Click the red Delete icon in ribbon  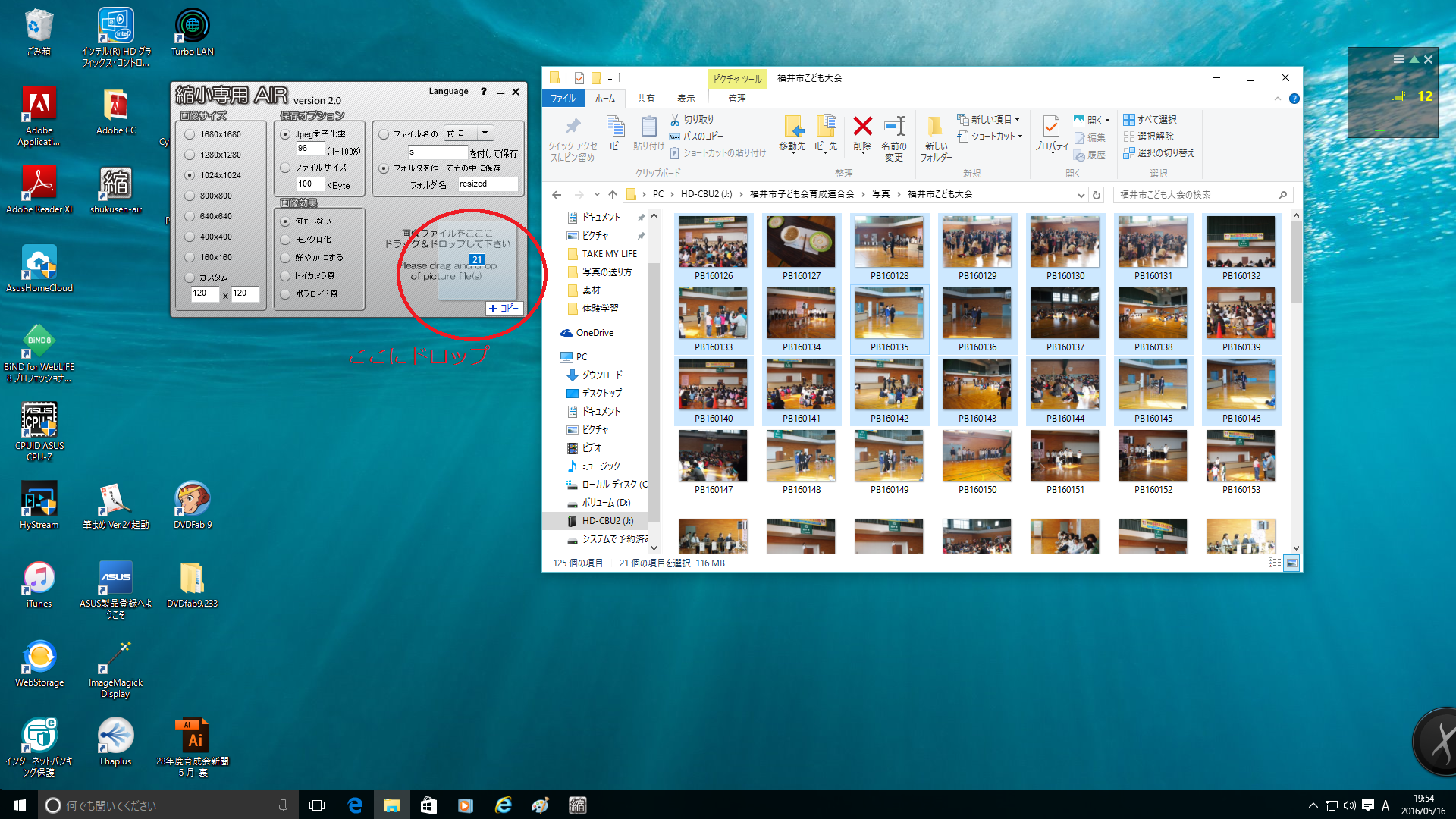point(862,127)
